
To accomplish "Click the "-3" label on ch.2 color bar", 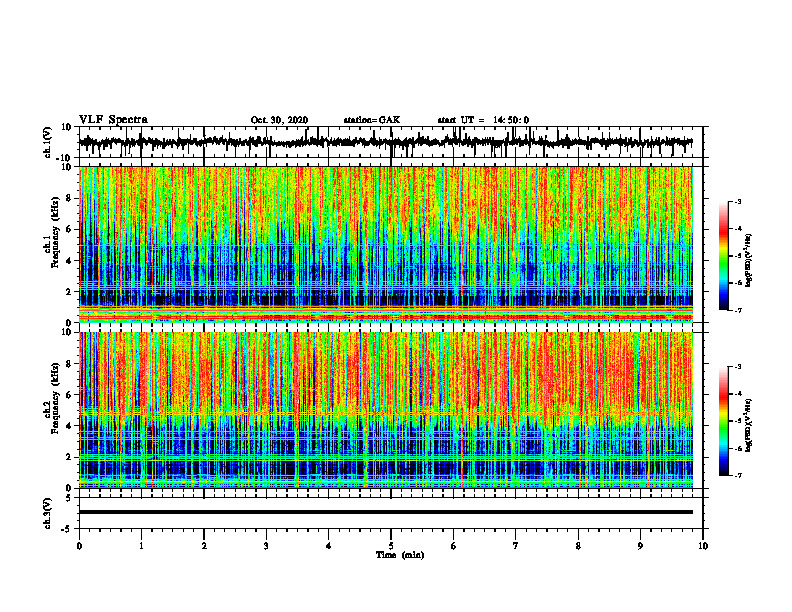I will coord(738,367).
